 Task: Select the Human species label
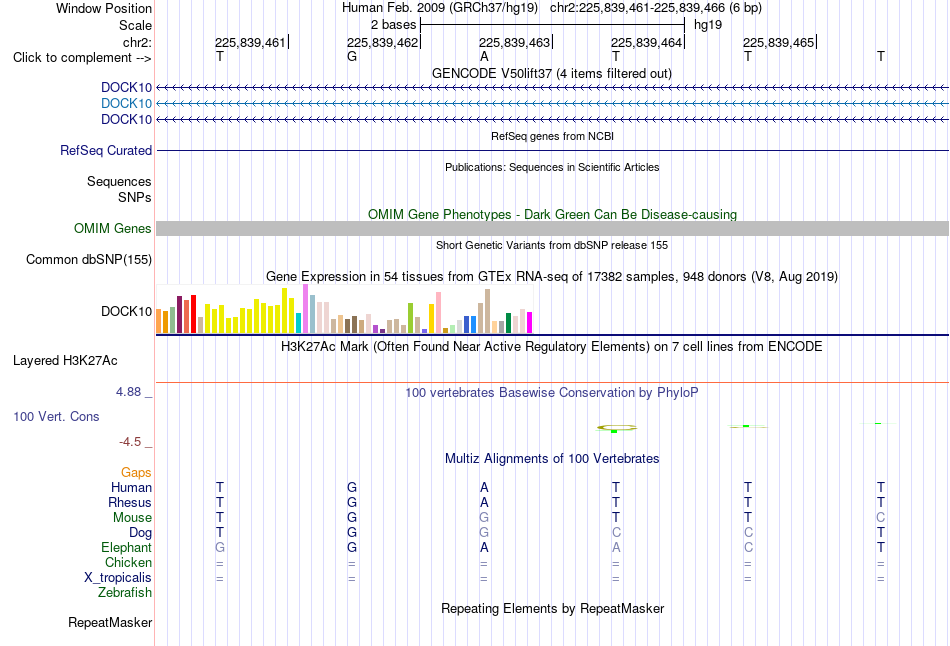pyautogui.click(x=131, y=487)
